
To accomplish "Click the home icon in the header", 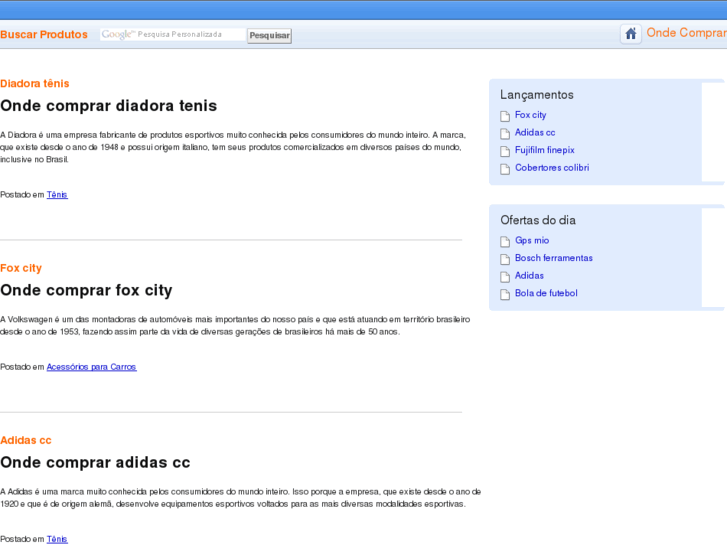I will pos(631,34).
